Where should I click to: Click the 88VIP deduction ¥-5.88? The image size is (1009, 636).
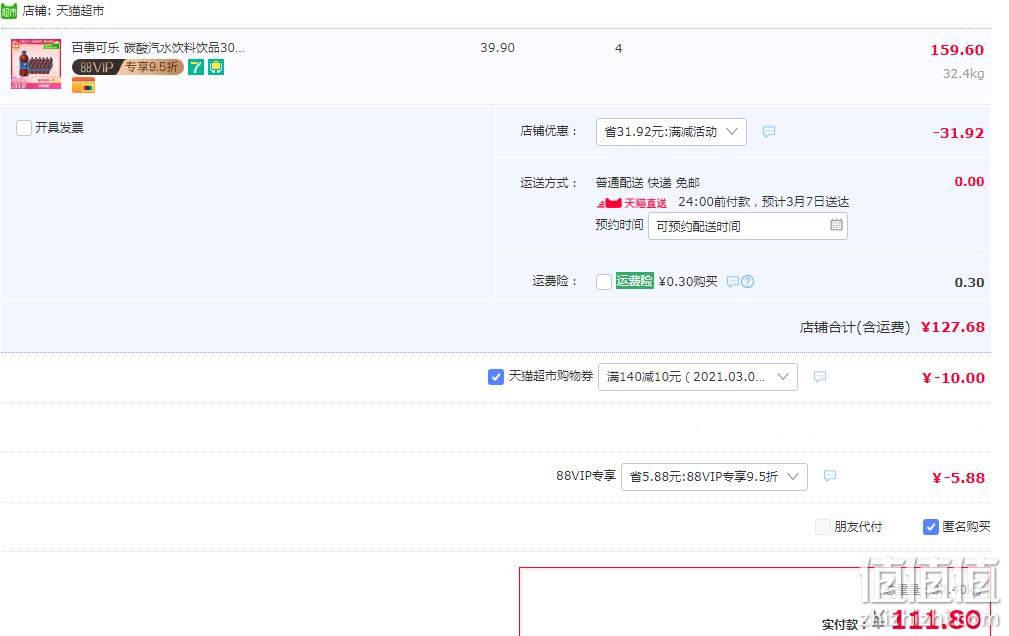(x=959, y=478)
